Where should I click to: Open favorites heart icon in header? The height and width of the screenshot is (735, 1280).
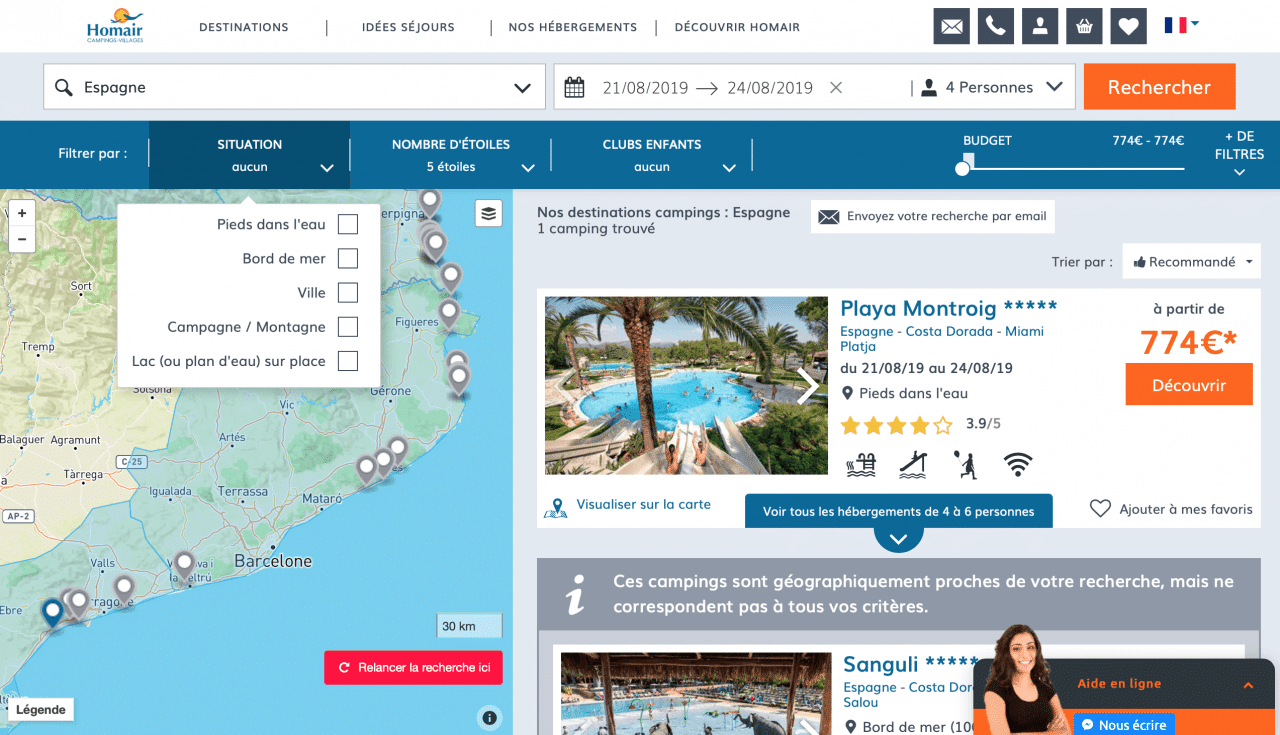(x=1128, y=26)
